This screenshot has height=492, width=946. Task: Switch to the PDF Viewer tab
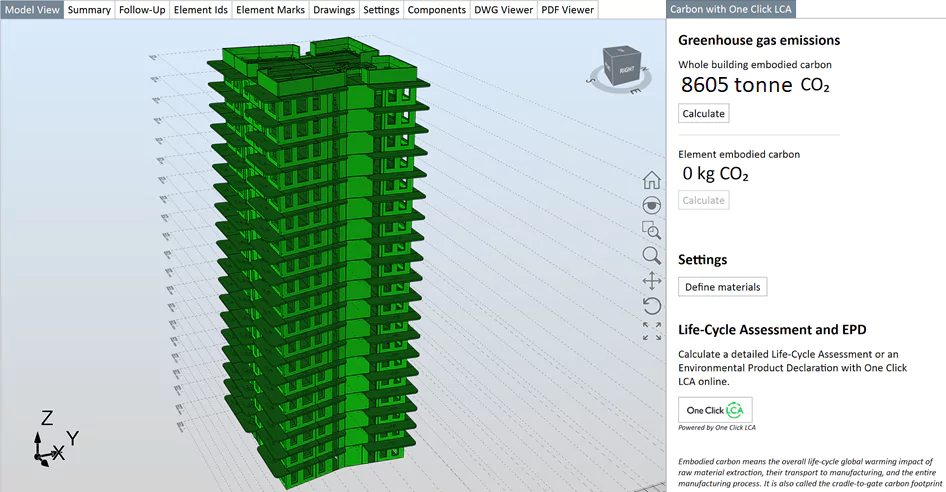coord(567,10)
